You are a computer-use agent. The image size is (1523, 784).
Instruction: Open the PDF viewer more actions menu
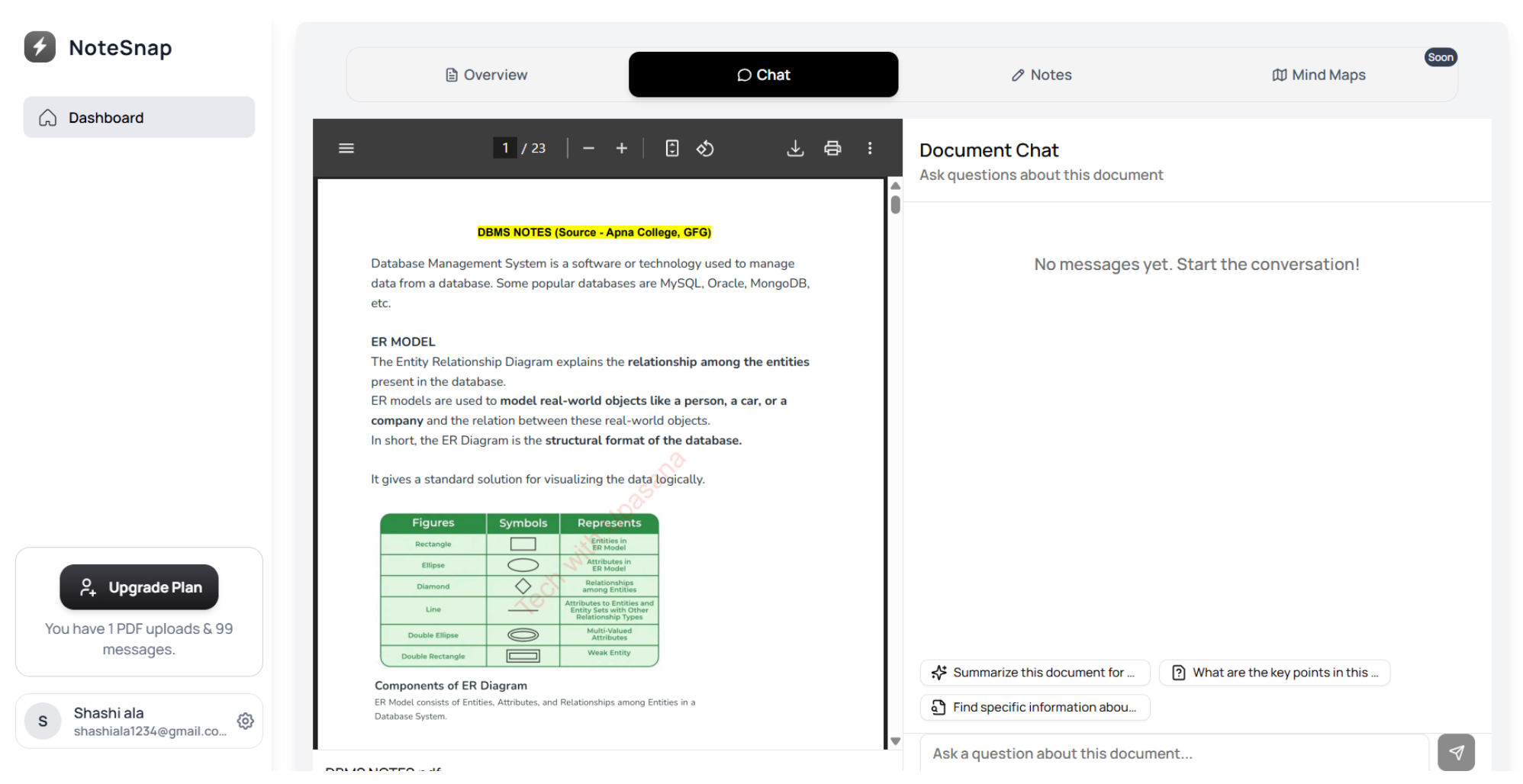point(870,148)
